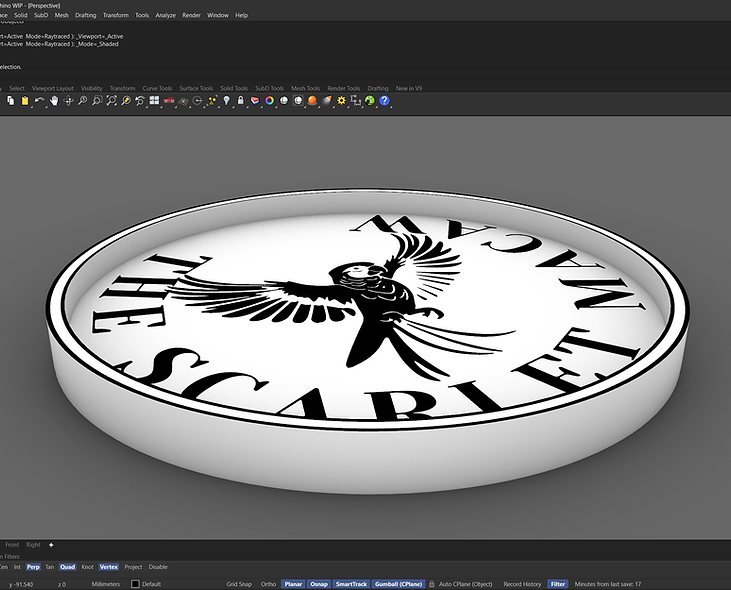Enable Ortho in the status bar

point(269,584)
